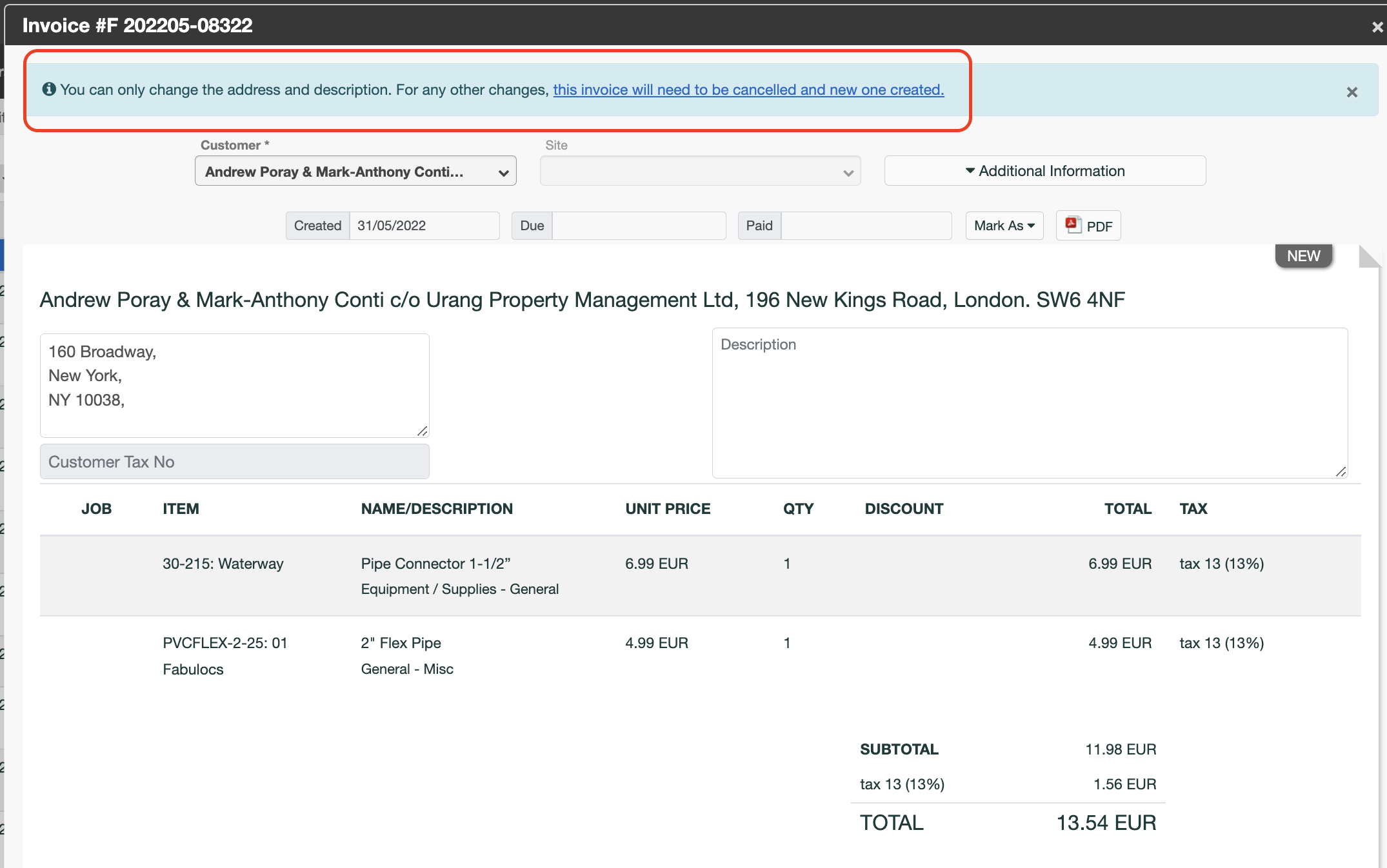Click the Description text area
1387x868 pixels.
click(1030, 403)
